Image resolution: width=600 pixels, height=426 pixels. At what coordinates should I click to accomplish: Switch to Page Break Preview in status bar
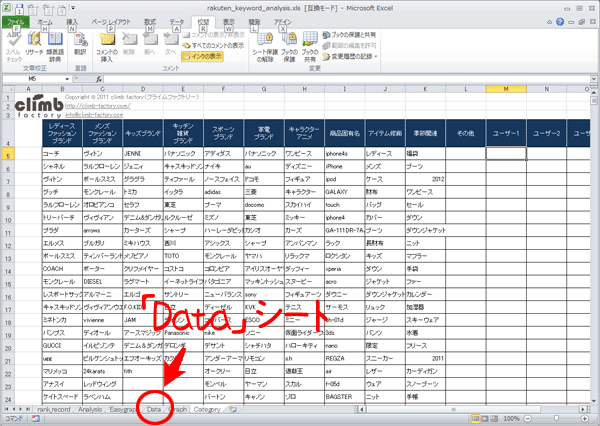point(494,418)
